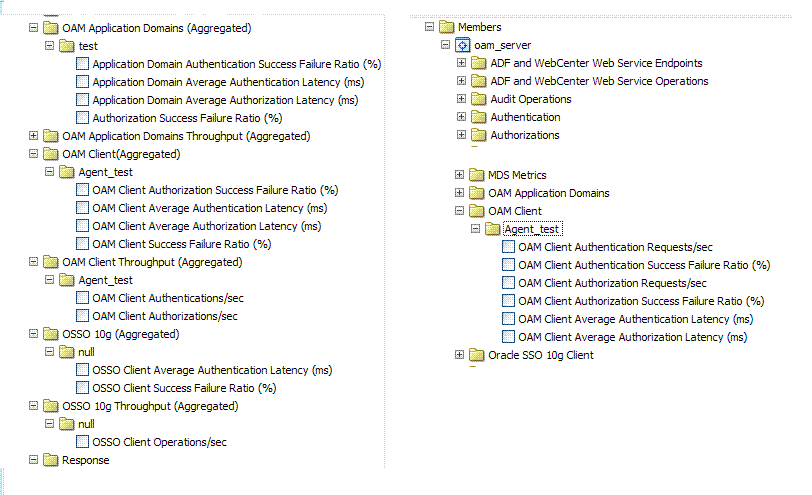Collapse the Members node
Screen dimensions: 812x495
pyautogui.click(x=429, y=26)
